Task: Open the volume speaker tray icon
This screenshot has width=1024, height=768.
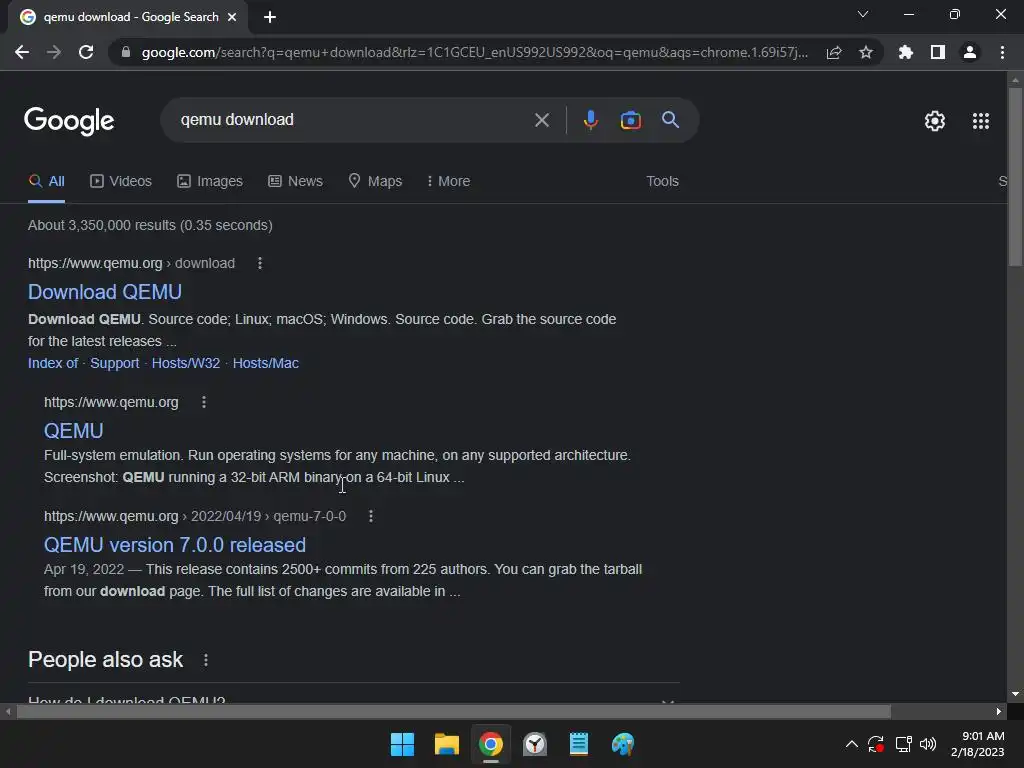Action: click(x=927, y=744)
